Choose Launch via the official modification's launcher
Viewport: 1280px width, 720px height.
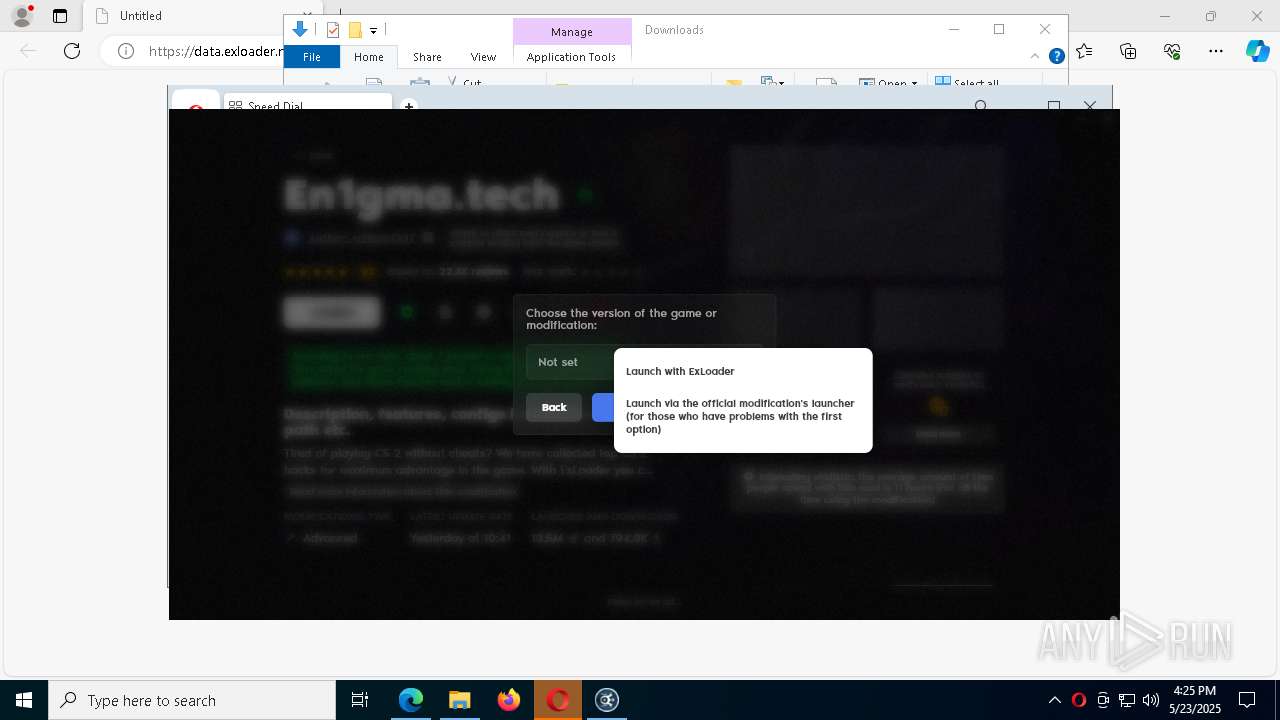(x=740, y=416)
